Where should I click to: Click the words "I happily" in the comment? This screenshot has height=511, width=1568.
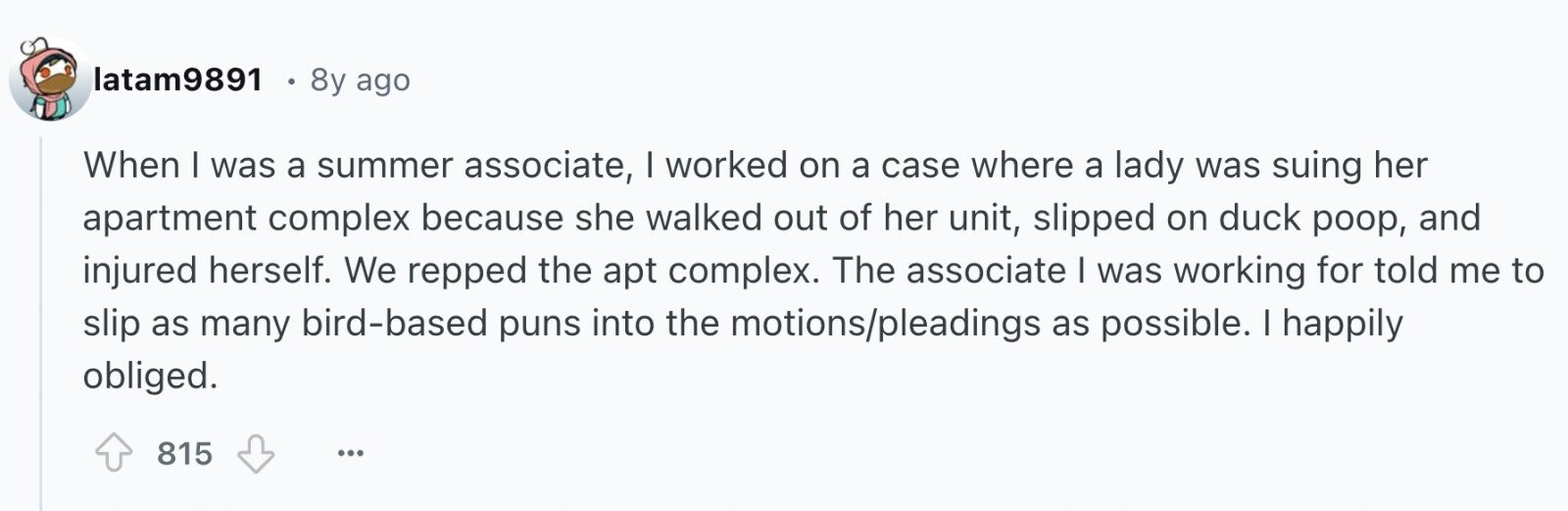pyautogui.click(x=1333, y=323)
